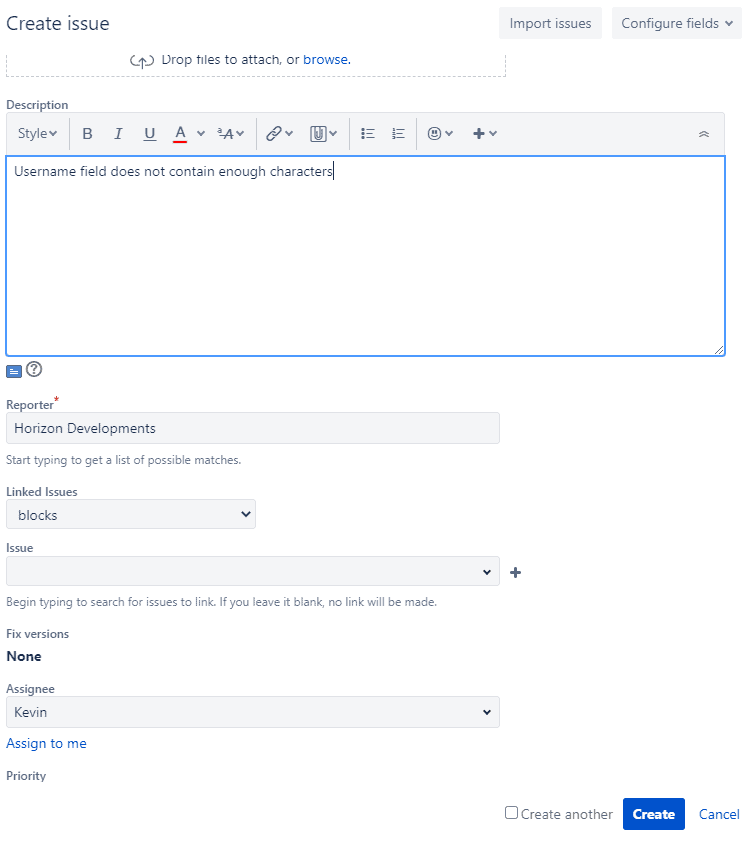Screen dimensions: 756x843
Task: Enable the Create another checkbox
Action: tap(511, 814)
